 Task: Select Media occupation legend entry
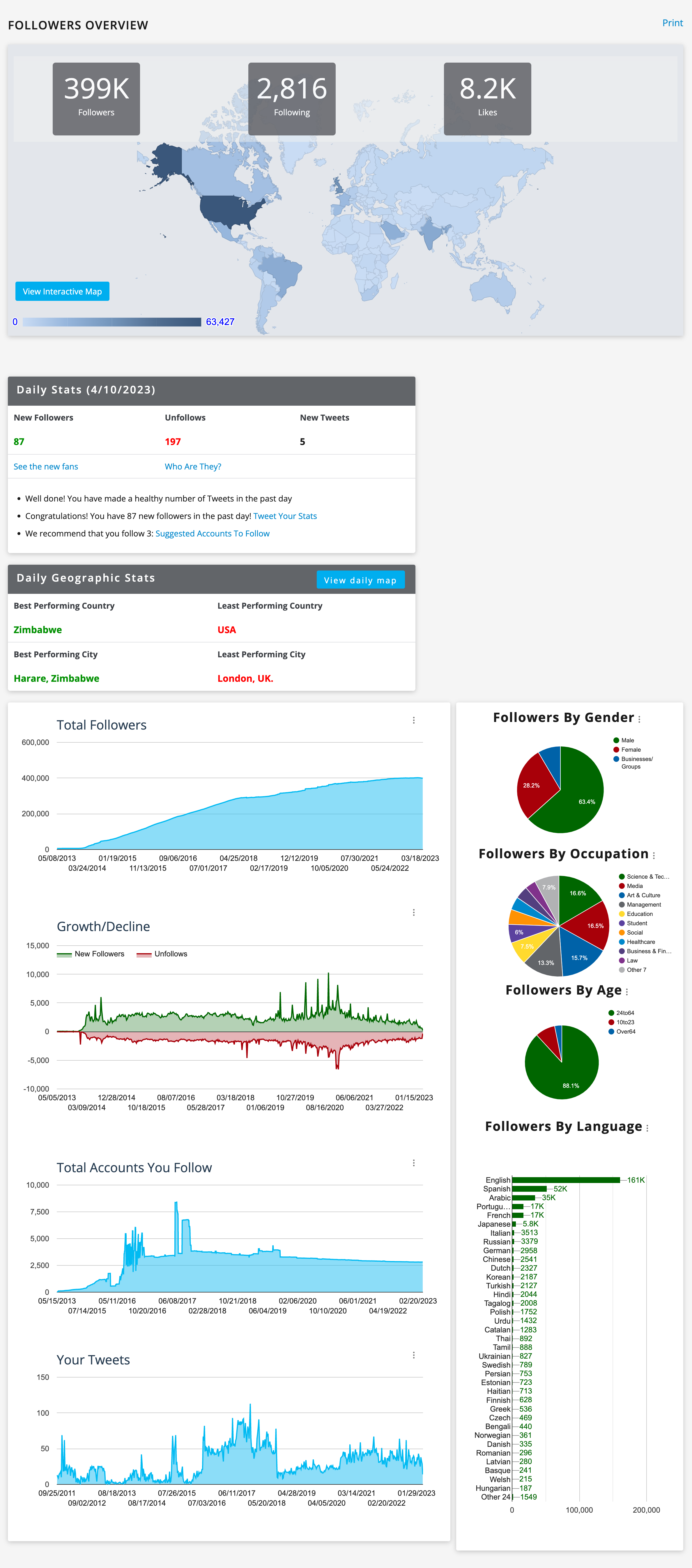[x=631, y=886]
